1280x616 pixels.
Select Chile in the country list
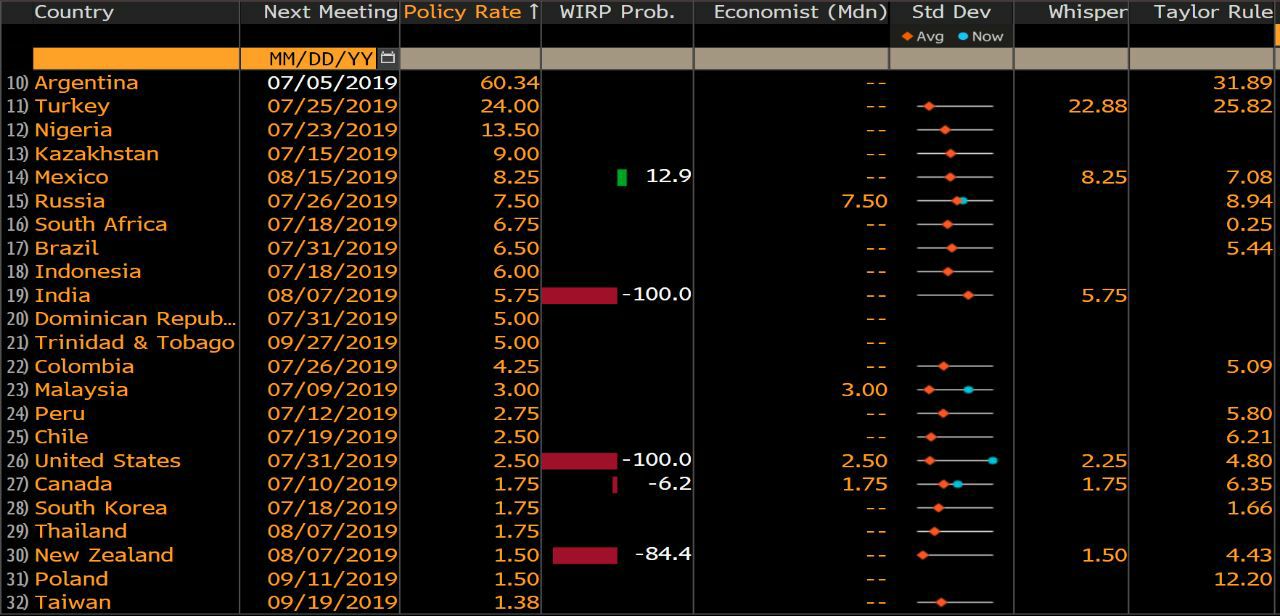pos(61,437)
